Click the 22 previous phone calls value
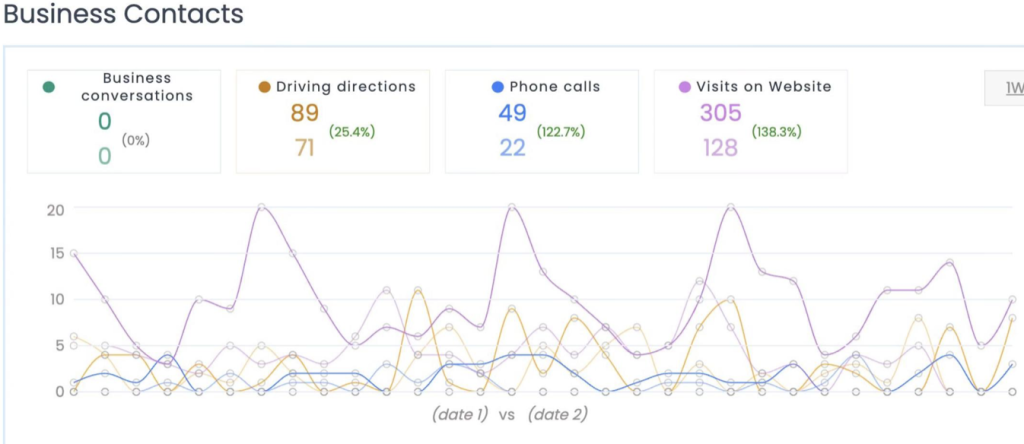Viewport: 1024px width, 444px height. [x=512, y=148]
